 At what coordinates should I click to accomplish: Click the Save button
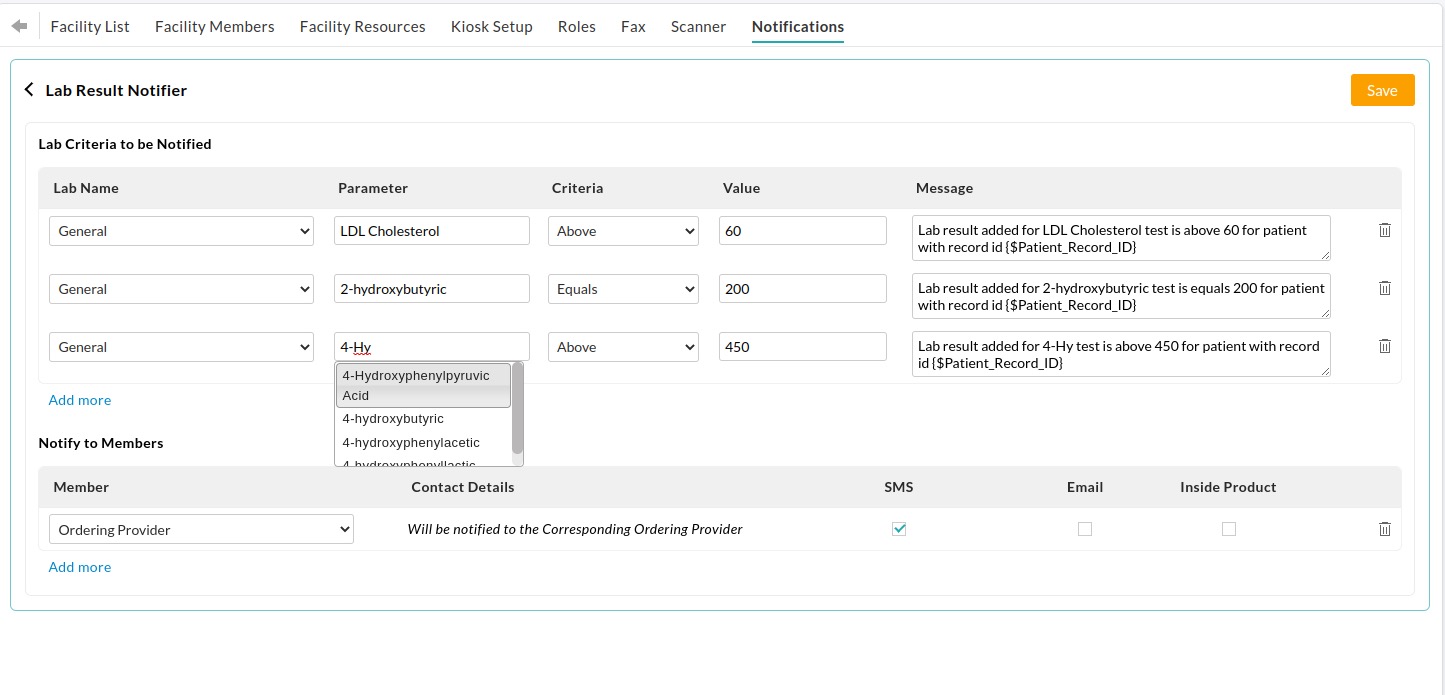pyautogui.click(x=1382, y=89)
